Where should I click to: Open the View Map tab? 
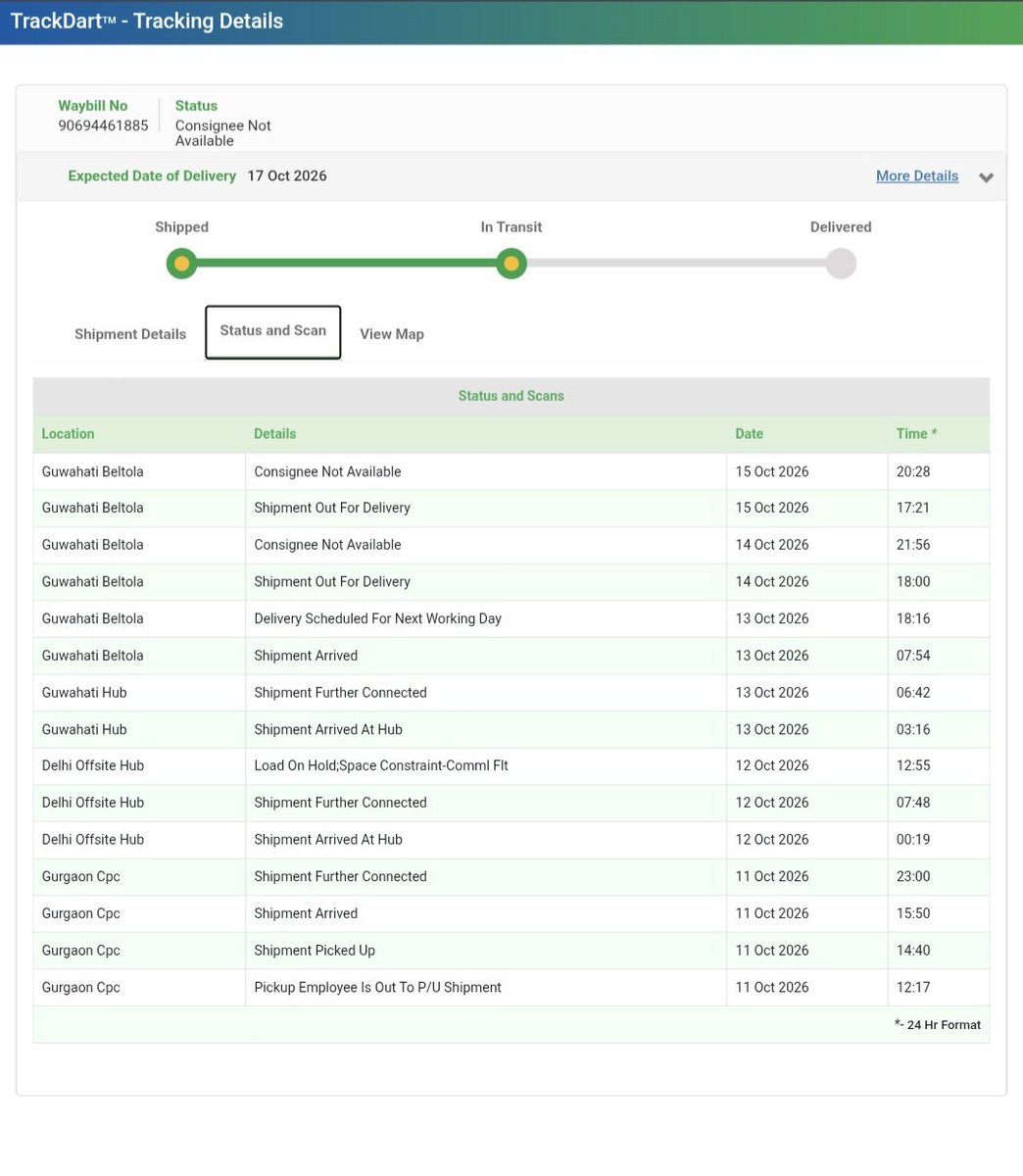point(392,334)
